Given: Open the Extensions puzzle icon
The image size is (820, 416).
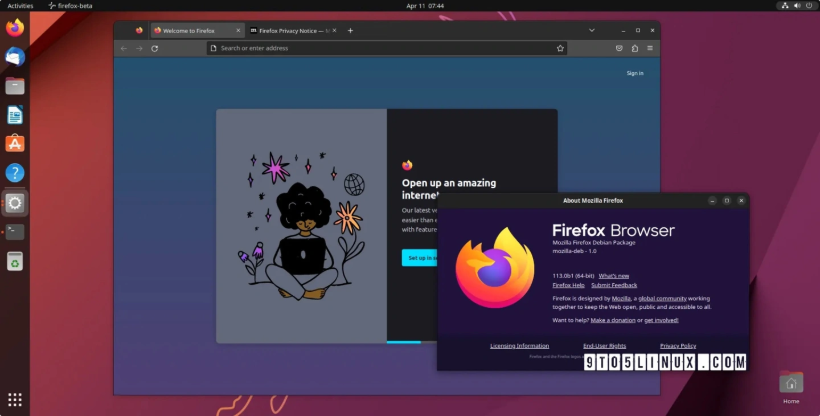Looking at the screenshot, I should tap(635, 48).
